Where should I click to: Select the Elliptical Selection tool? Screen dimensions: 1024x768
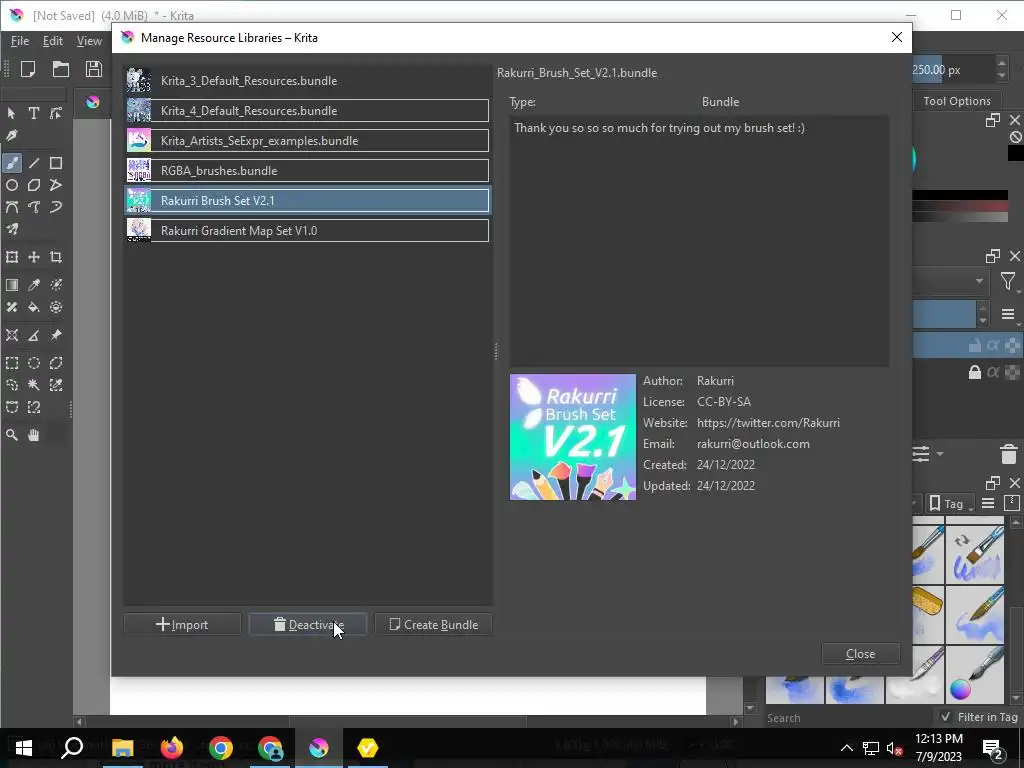pyautogui.click(x=33, y=363)
